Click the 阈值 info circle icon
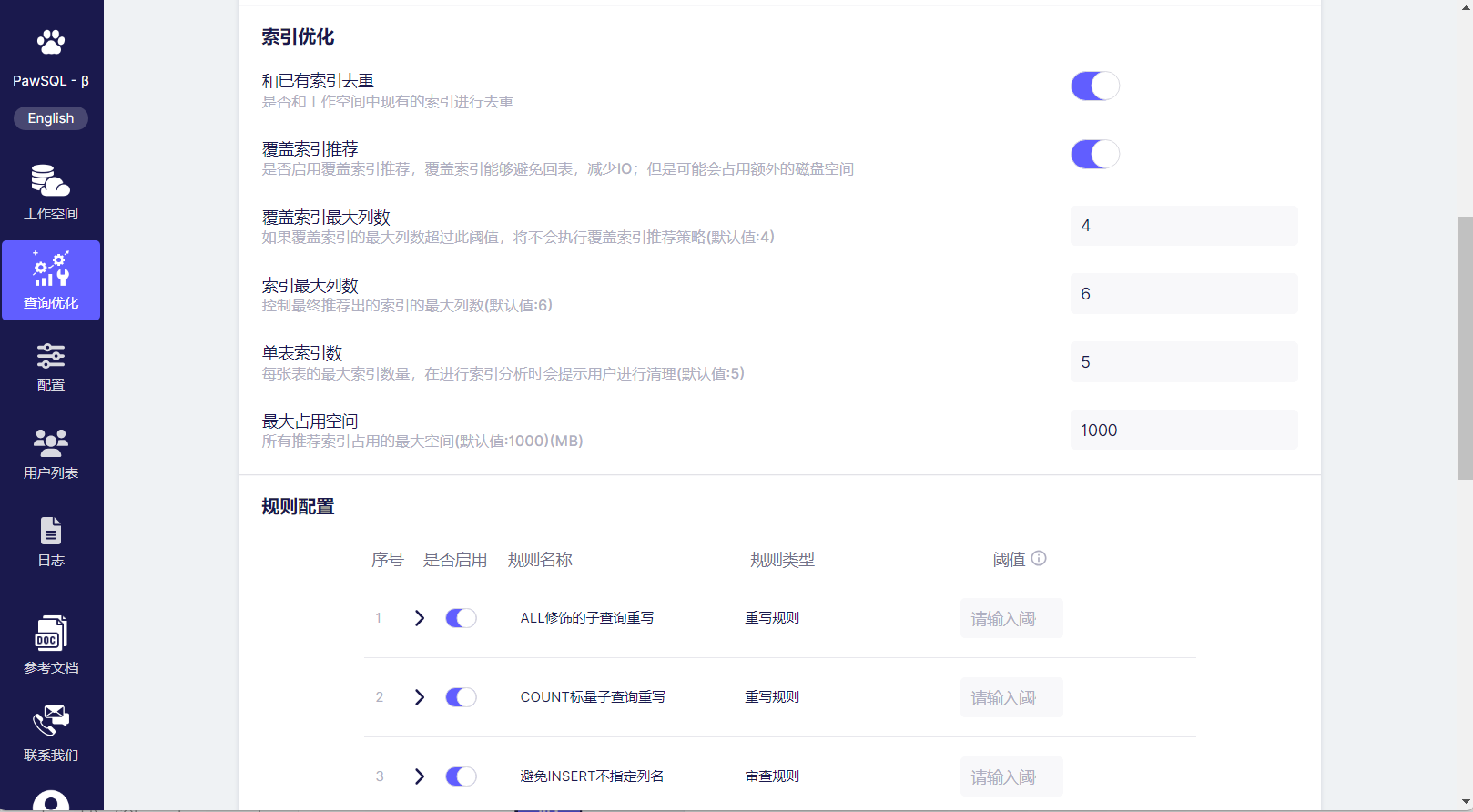Image resolution: width=1473 pixels, height=812 pixels. (1039, 559)
